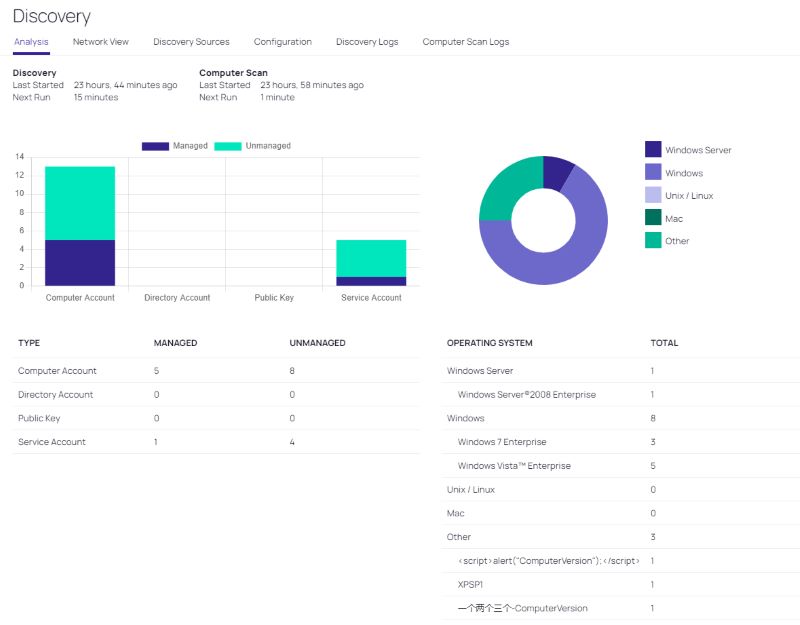Switch to the Network View tab
Viewport: 800px width, 625px height.
click(x=100, y=42)
